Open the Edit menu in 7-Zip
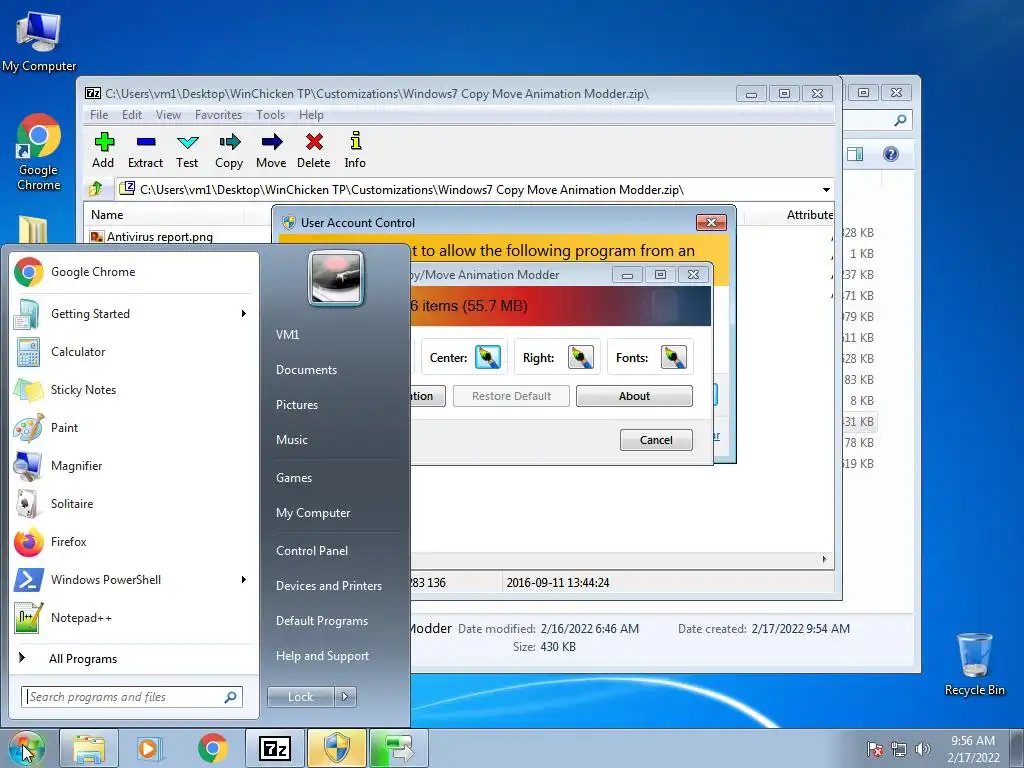Viewport: 1024px width, 768px height. [x=132, y=115]
